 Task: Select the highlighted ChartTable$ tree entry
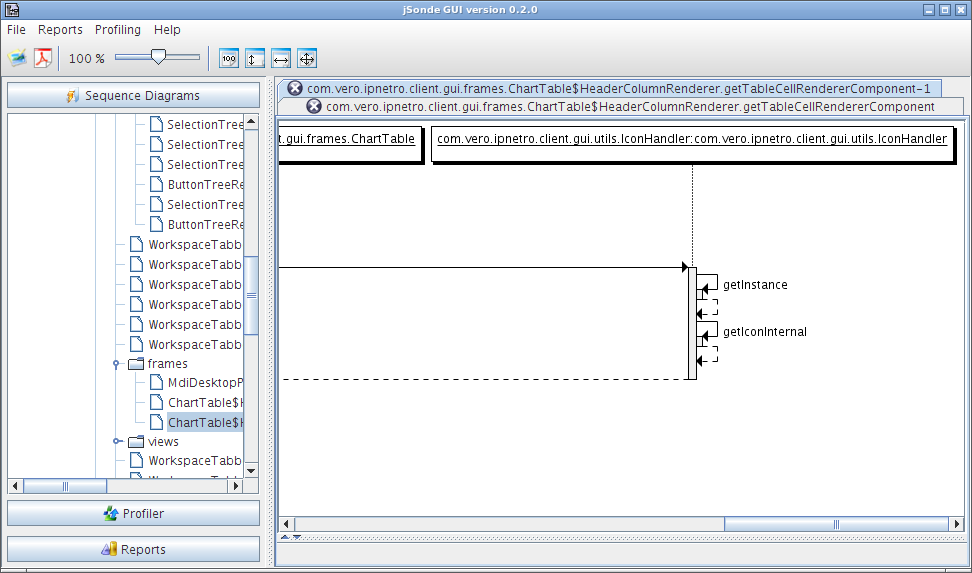pos(205,423)
